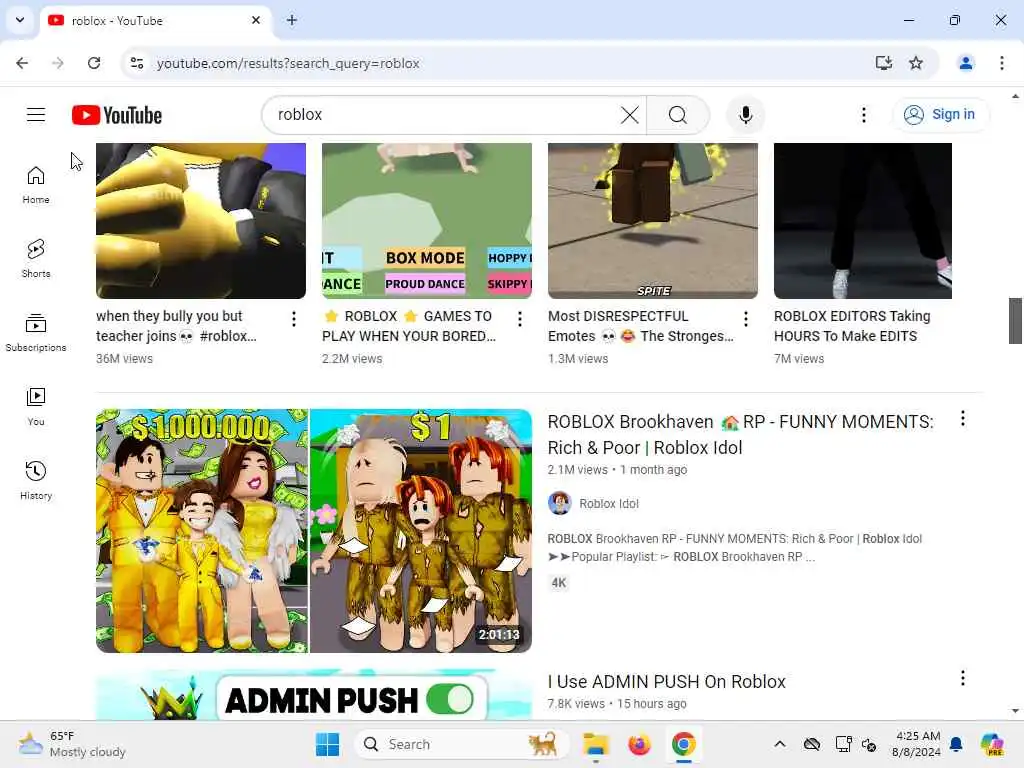The width and height of the screenshot is (1024, 768).
Task: Install YouTube app icon in address bar
Action: 884,63
